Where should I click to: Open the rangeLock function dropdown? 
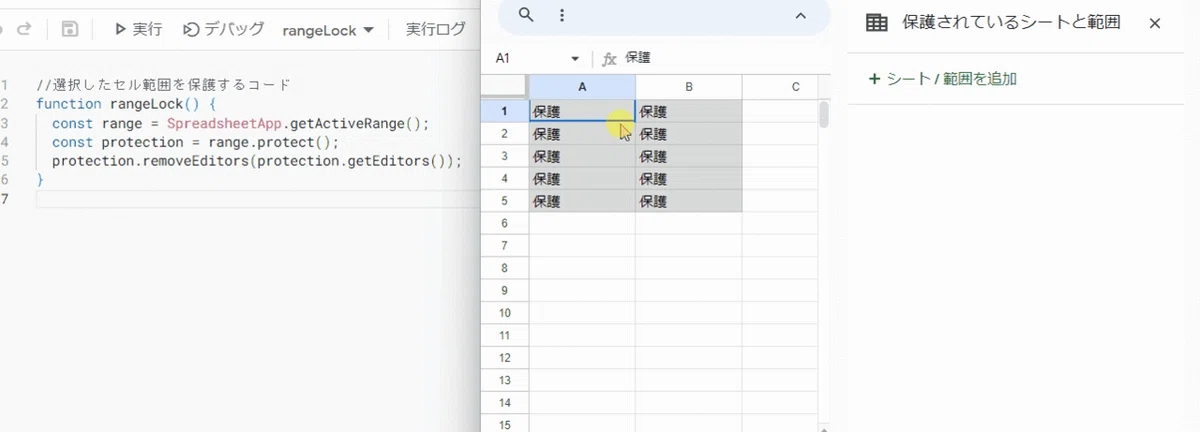pos(328,30)
